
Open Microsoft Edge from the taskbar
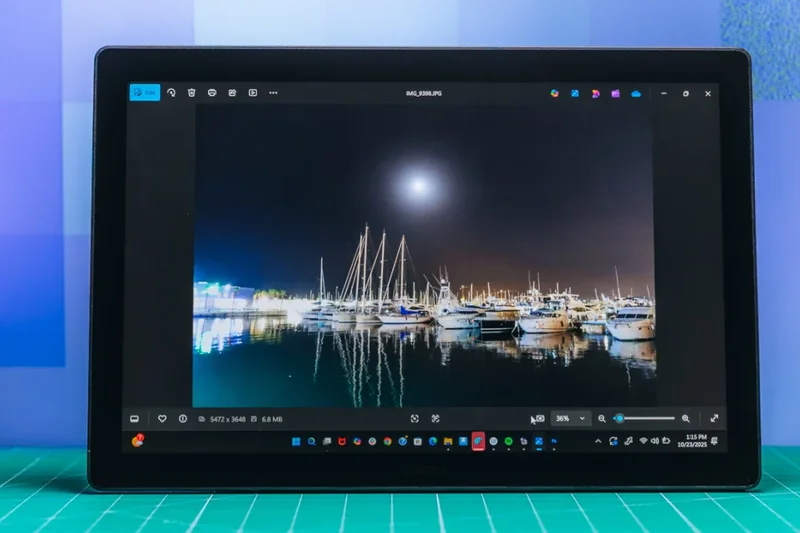(x=433, y=442)
